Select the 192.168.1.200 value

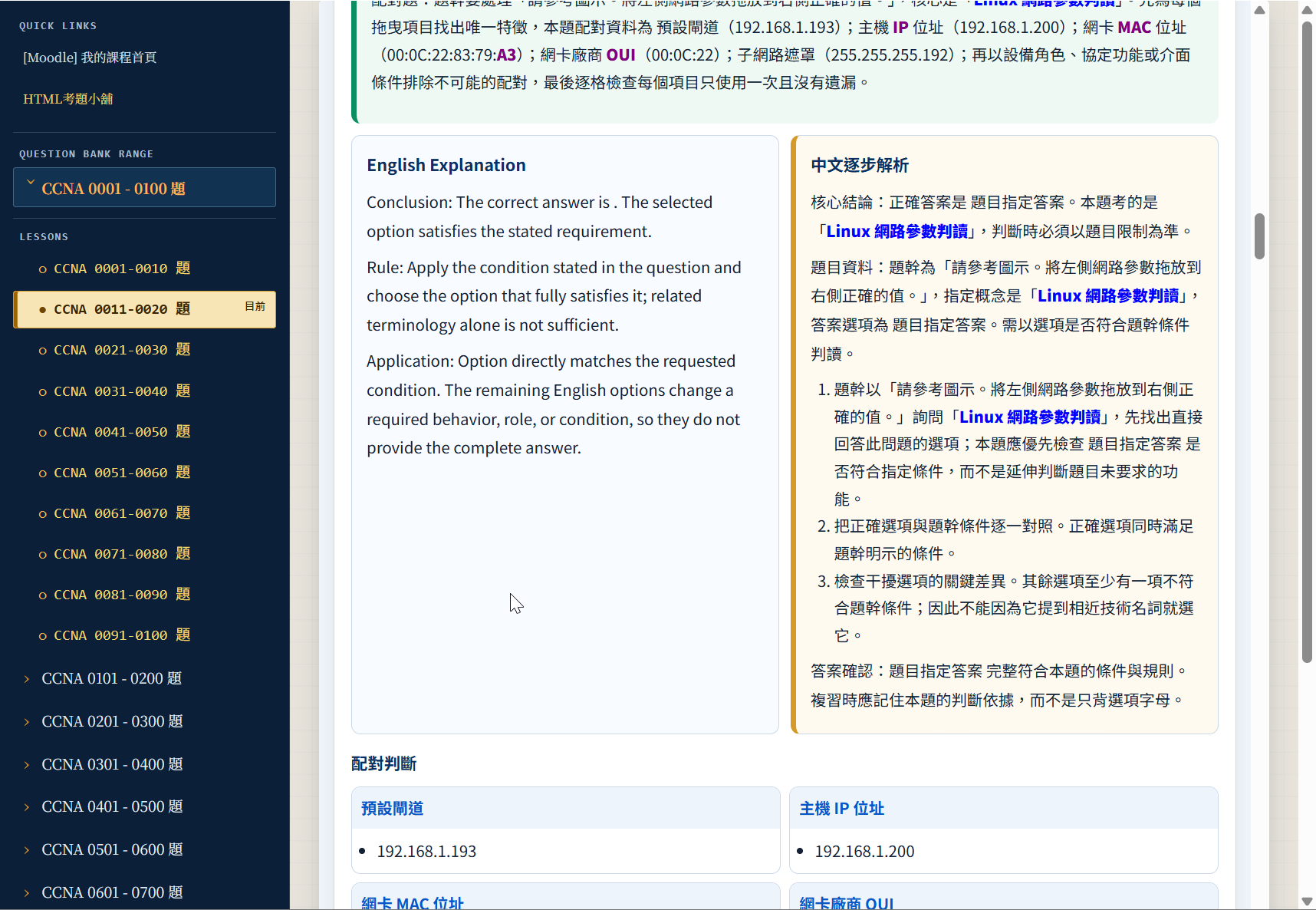(864, 852)
